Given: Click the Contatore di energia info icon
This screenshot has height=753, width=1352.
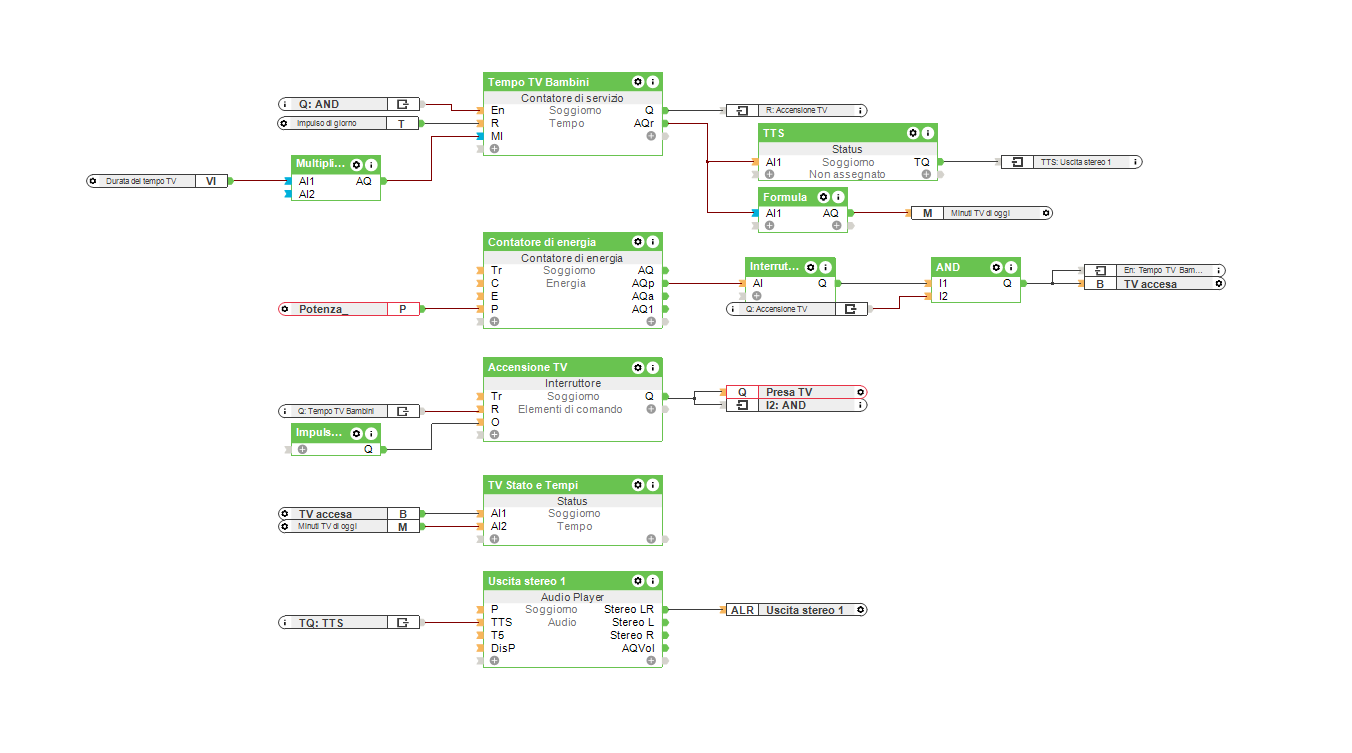Looking at the screenshot, I should pos(653,242).
